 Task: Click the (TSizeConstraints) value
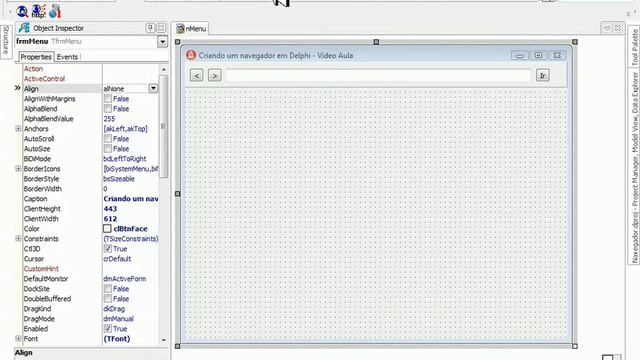[131, 239]
